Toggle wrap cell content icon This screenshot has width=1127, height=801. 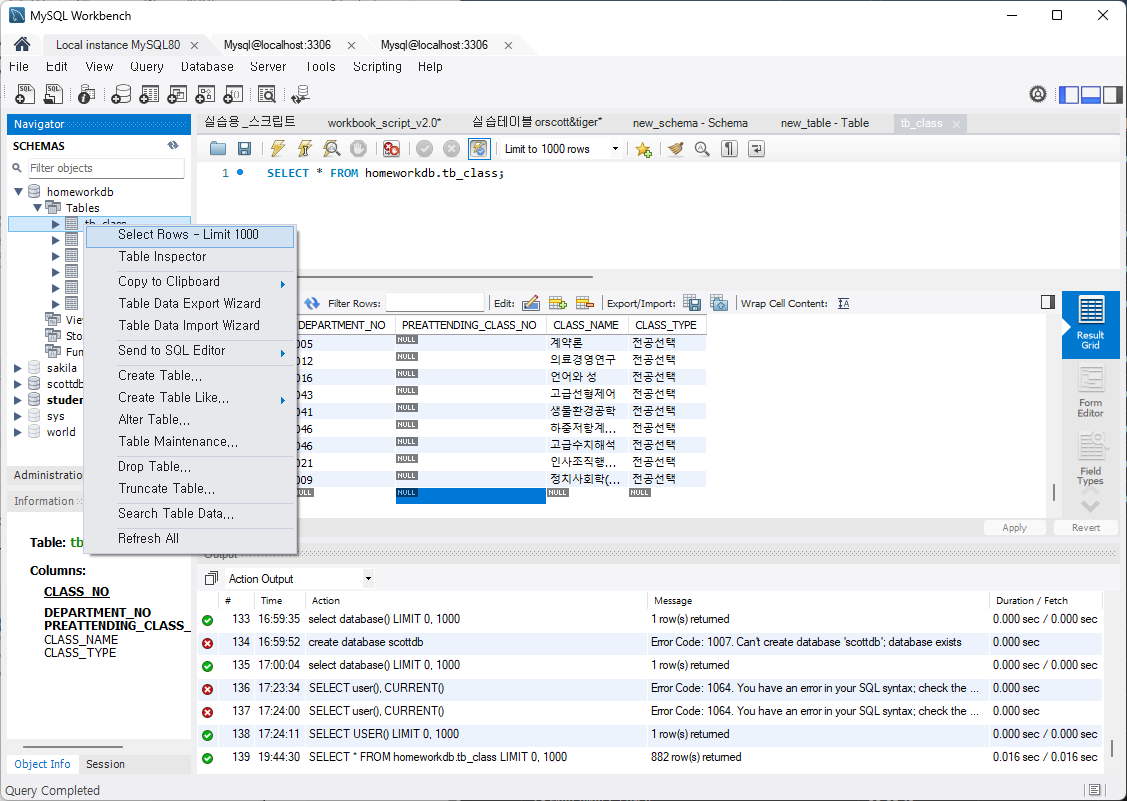click(x=844, y=303)
